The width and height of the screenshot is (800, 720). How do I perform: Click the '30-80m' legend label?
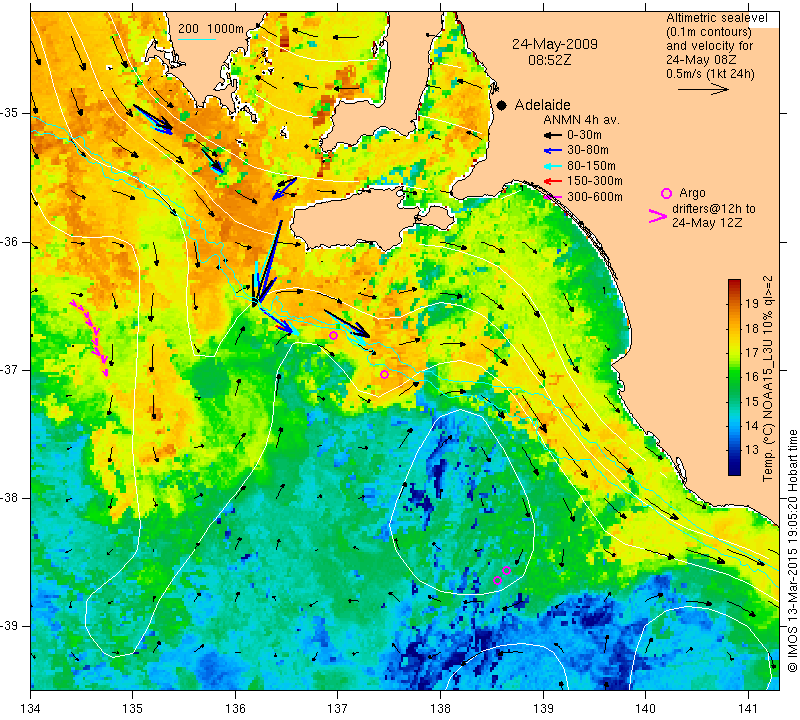click(x=588, y=150)
